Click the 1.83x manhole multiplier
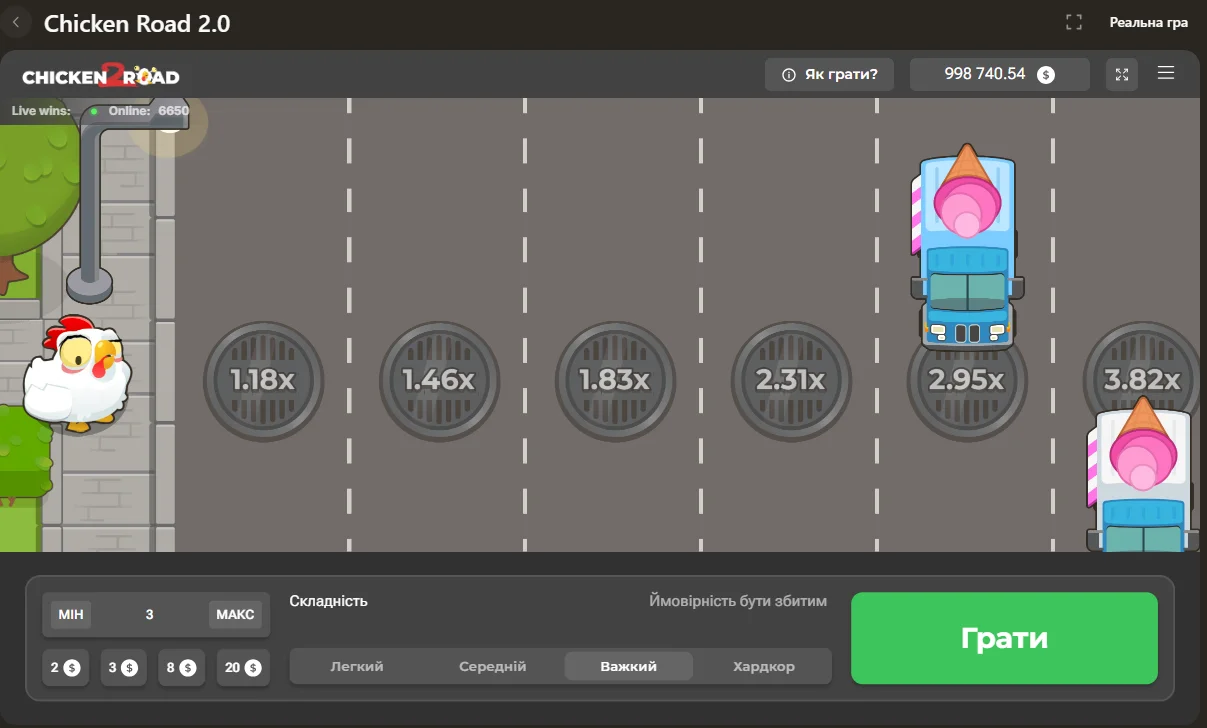Image resolution: width=1207 pixels, height=728 pixels. (615, 380)
